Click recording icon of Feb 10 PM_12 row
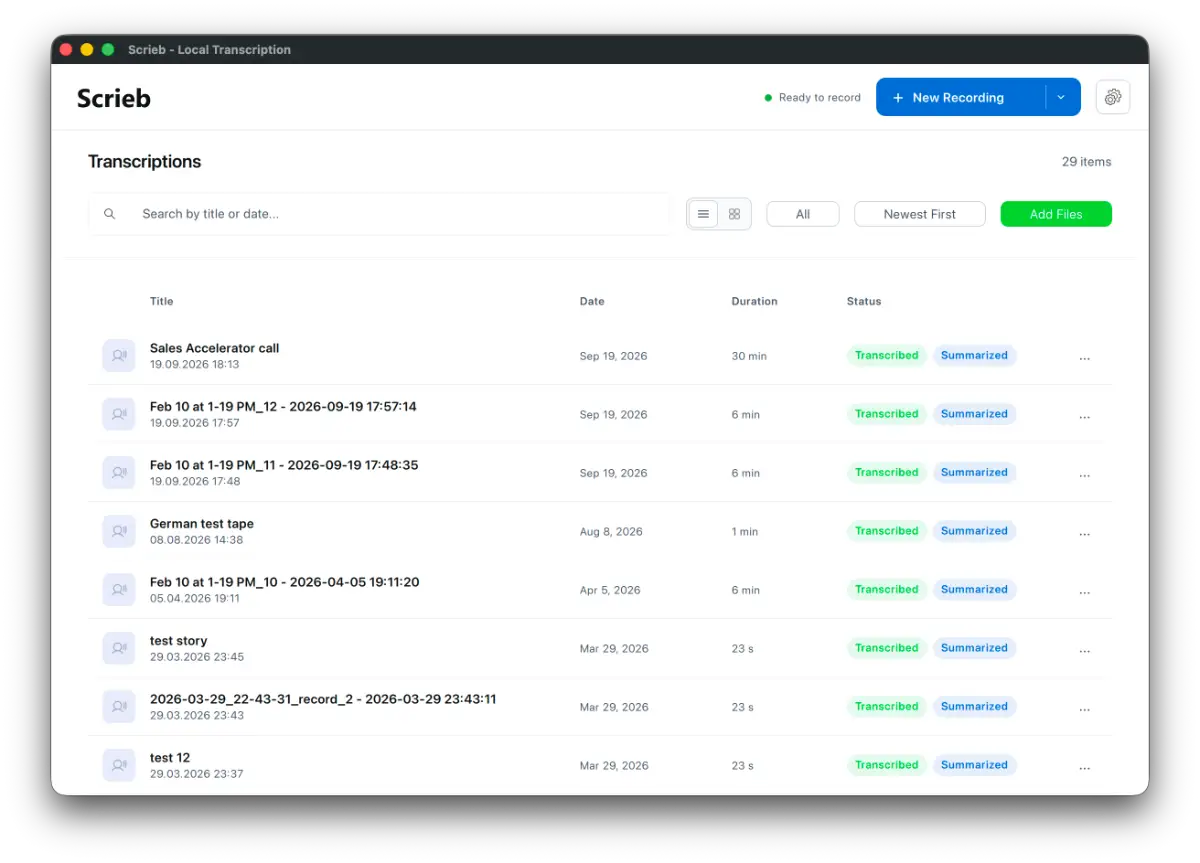 coord(119,414)
